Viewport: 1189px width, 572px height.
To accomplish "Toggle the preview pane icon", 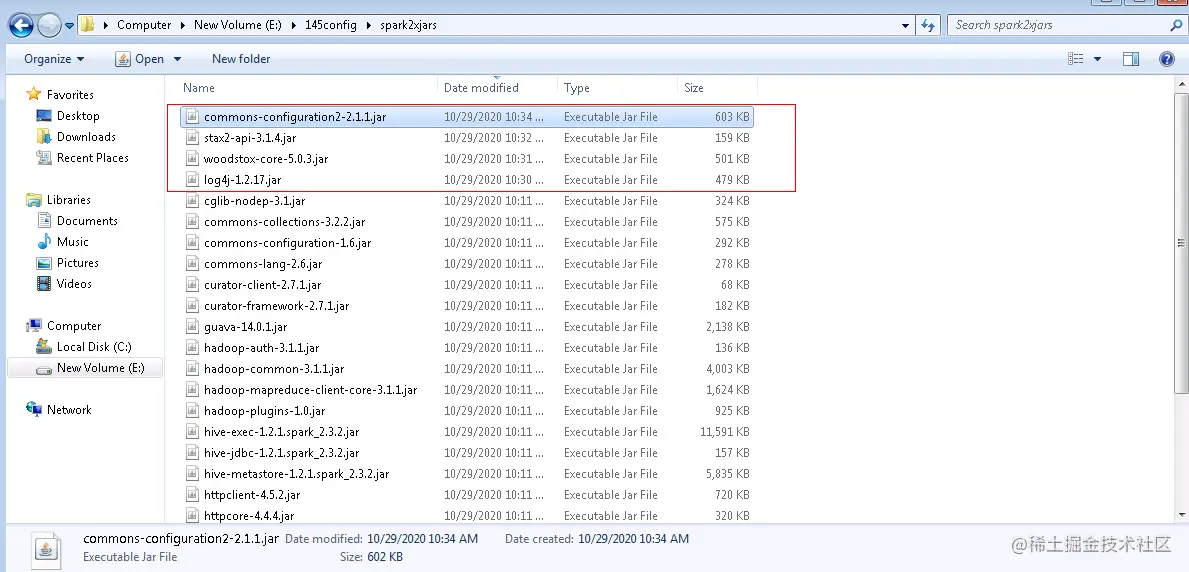I will click(1131, 59).
